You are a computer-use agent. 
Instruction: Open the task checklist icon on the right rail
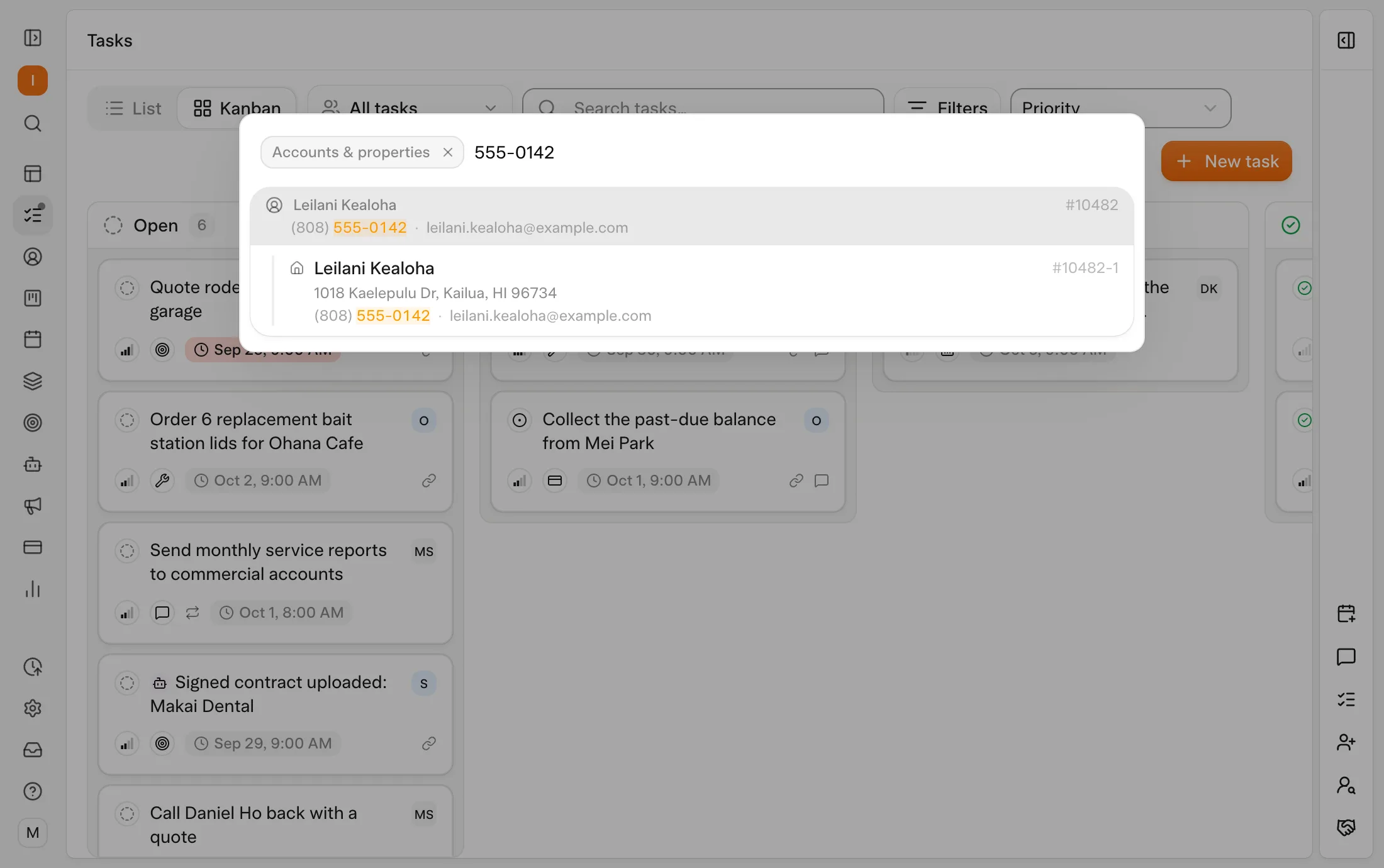pyautogui.click(x=1346, y=699)
